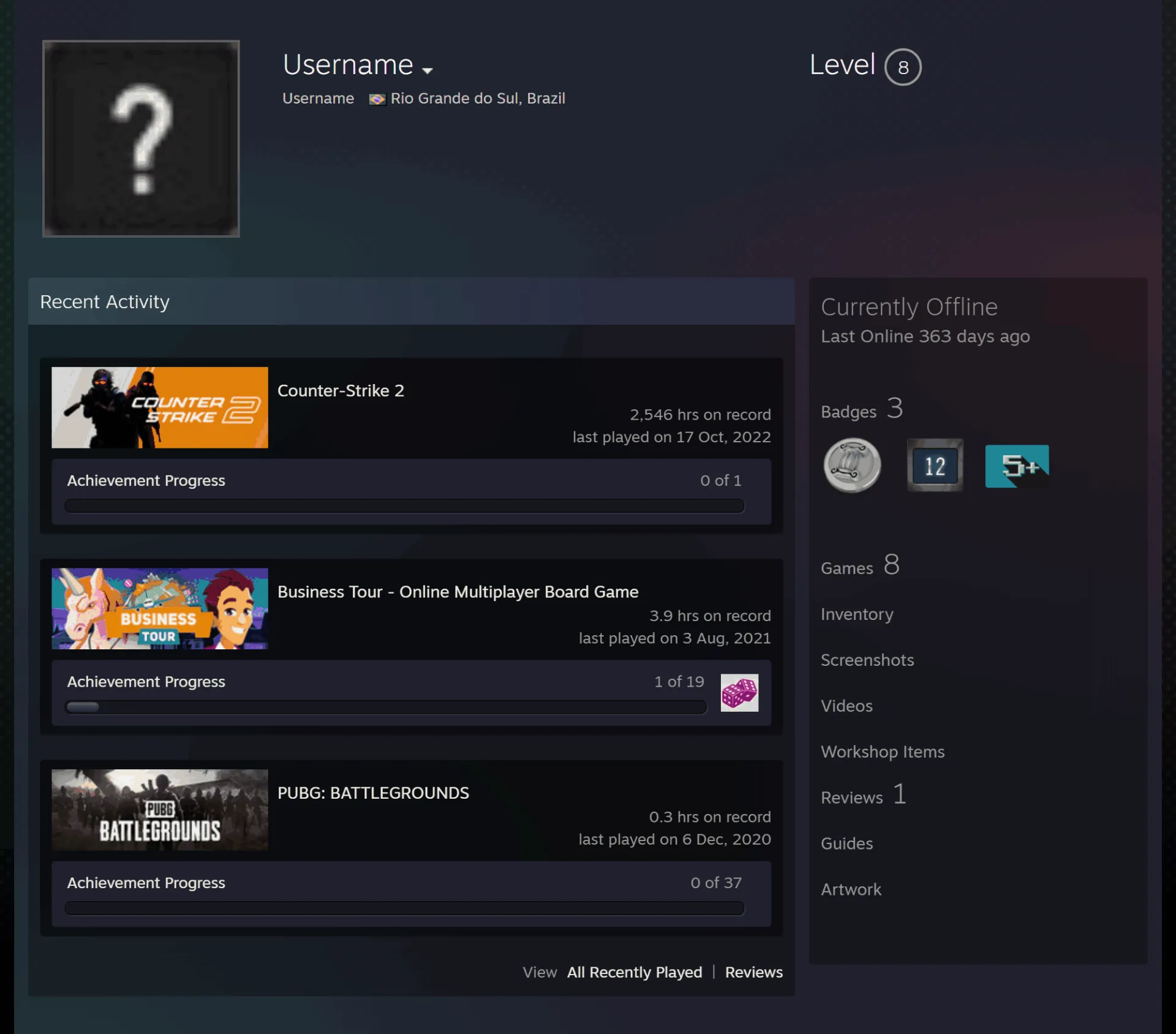1176x1034 pixels.
Task: Open the Inventory page
Action: 857,614
